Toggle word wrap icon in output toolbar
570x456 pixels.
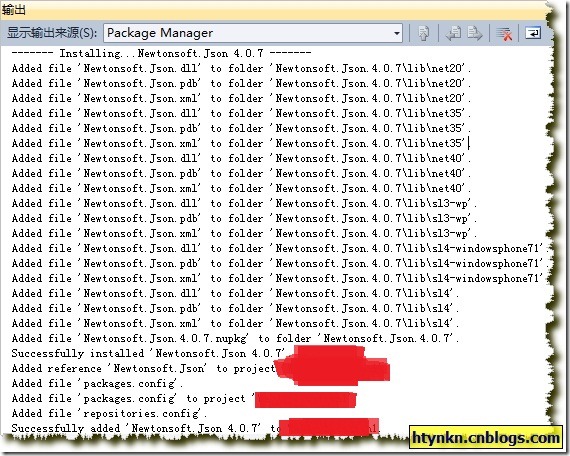click(x=533, y=33)
